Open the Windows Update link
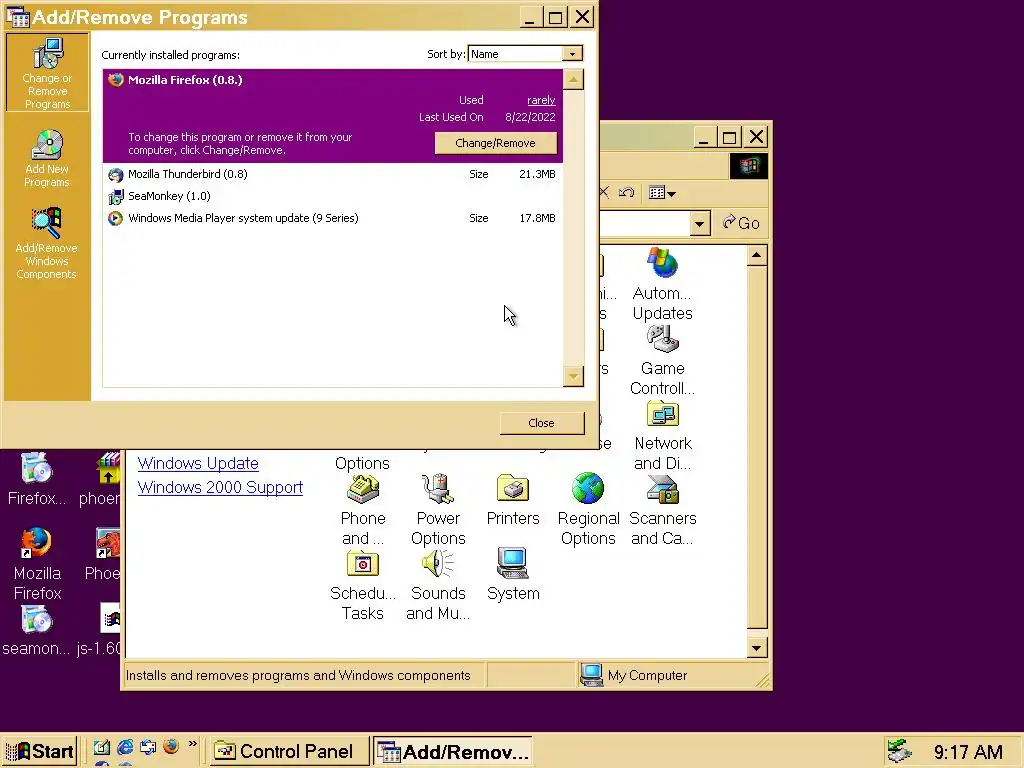1024x768 pixels. 198,463
